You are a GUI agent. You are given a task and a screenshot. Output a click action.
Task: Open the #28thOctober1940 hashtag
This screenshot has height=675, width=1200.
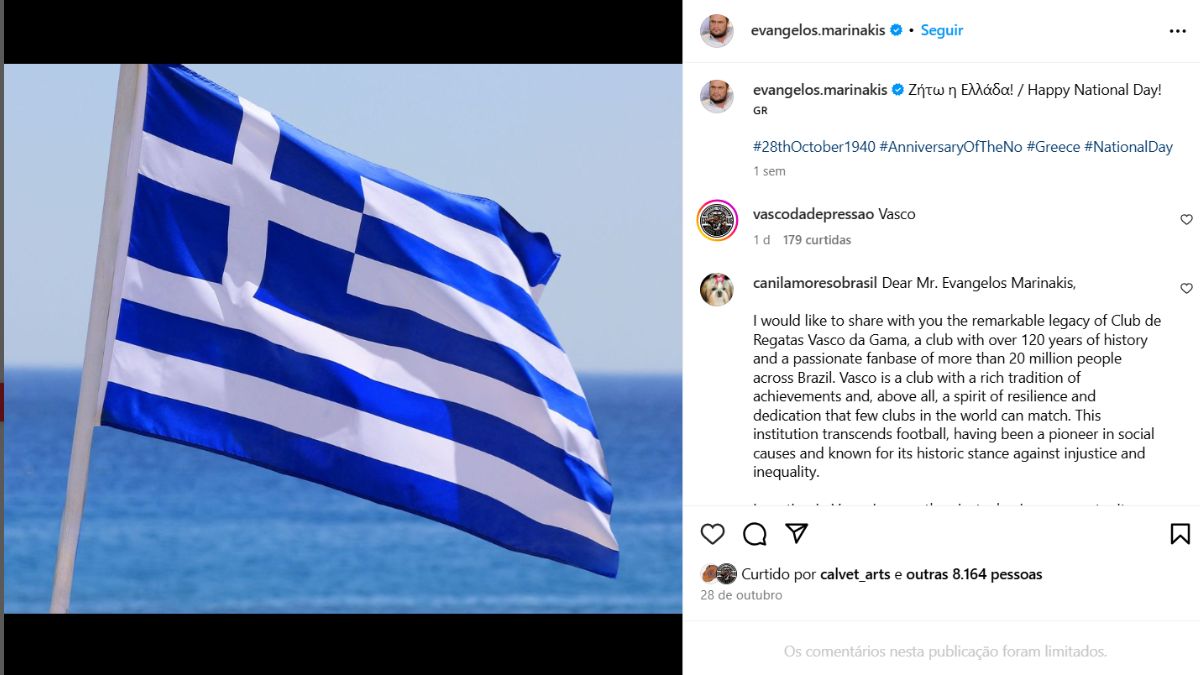814,147
